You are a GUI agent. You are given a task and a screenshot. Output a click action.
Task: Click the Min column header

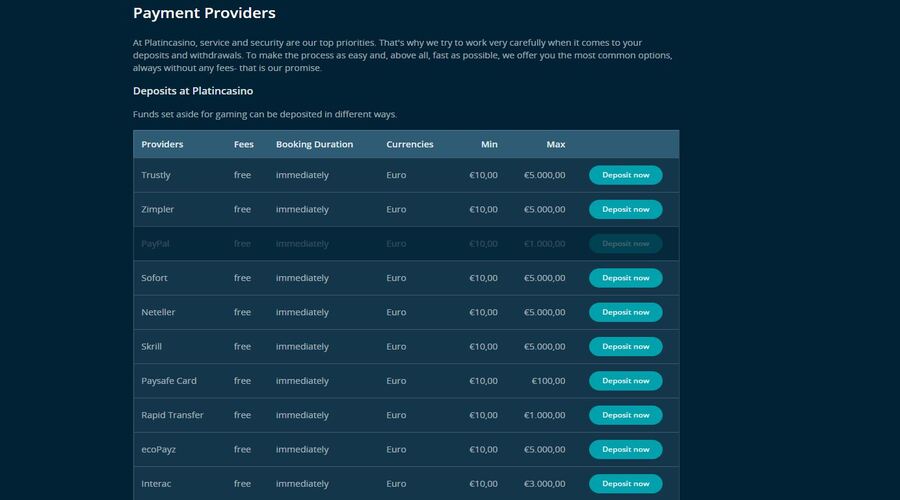pos(489,144)
